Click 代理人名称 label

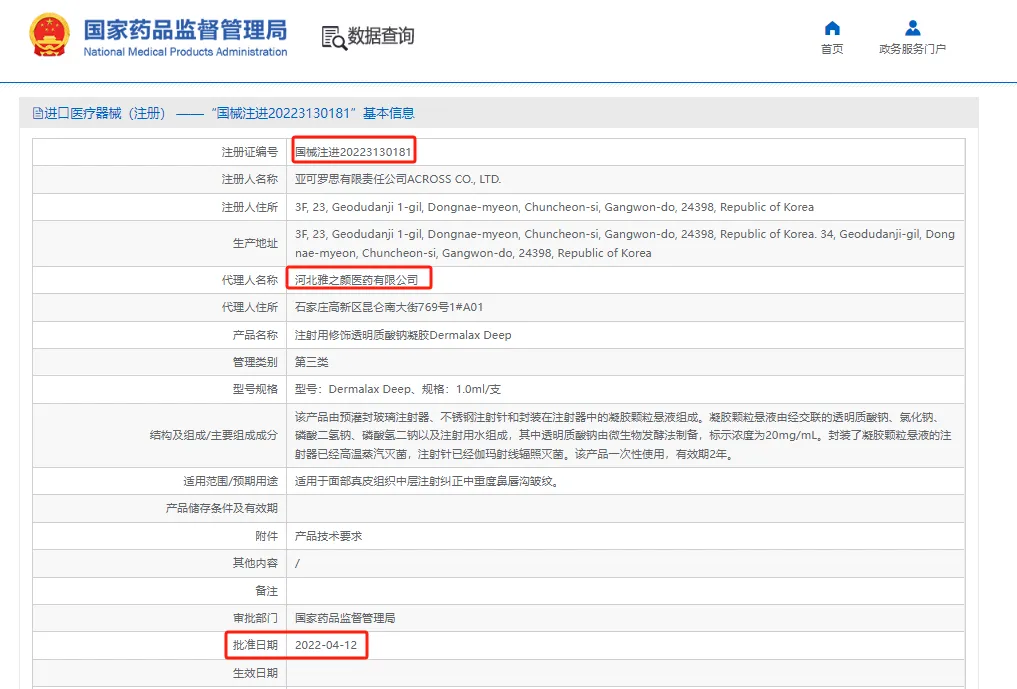(x=250, y=280)
